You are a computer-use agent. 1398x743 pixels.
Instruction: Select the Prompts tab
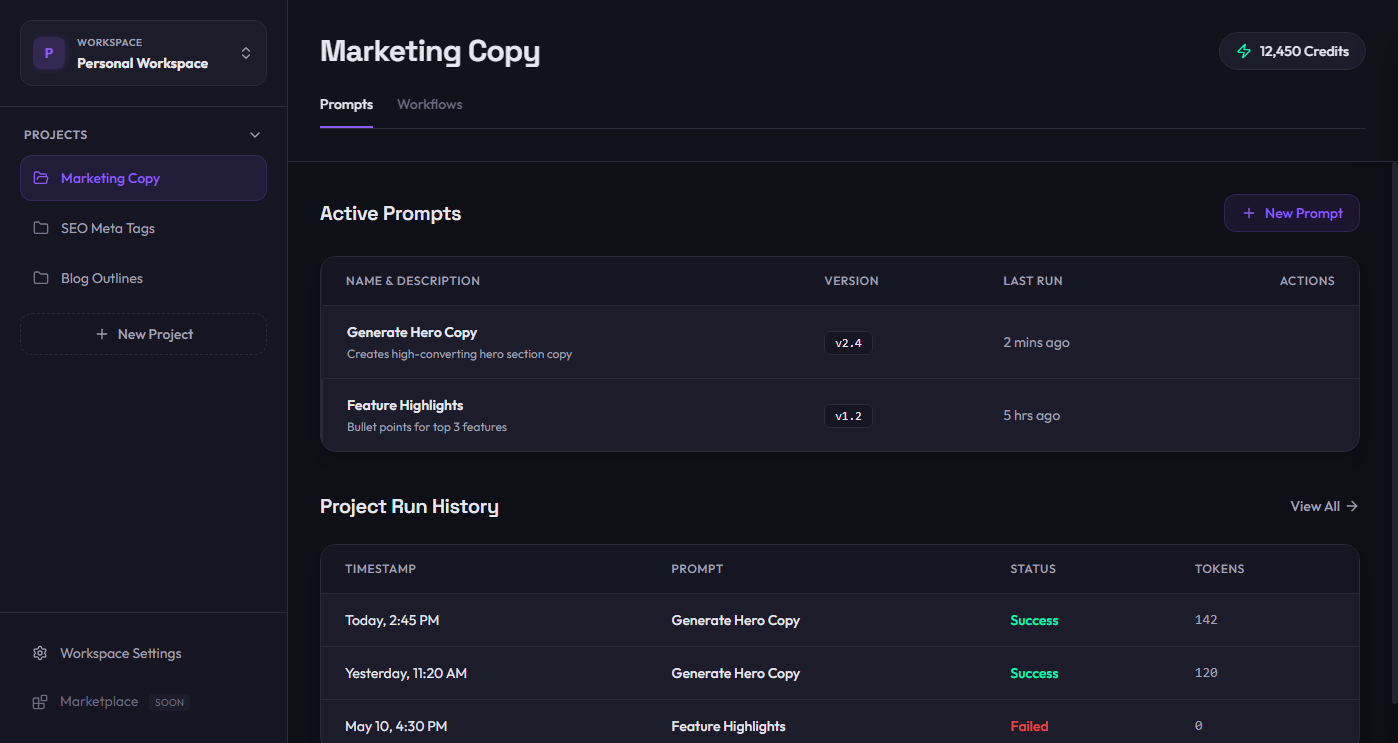346,104
